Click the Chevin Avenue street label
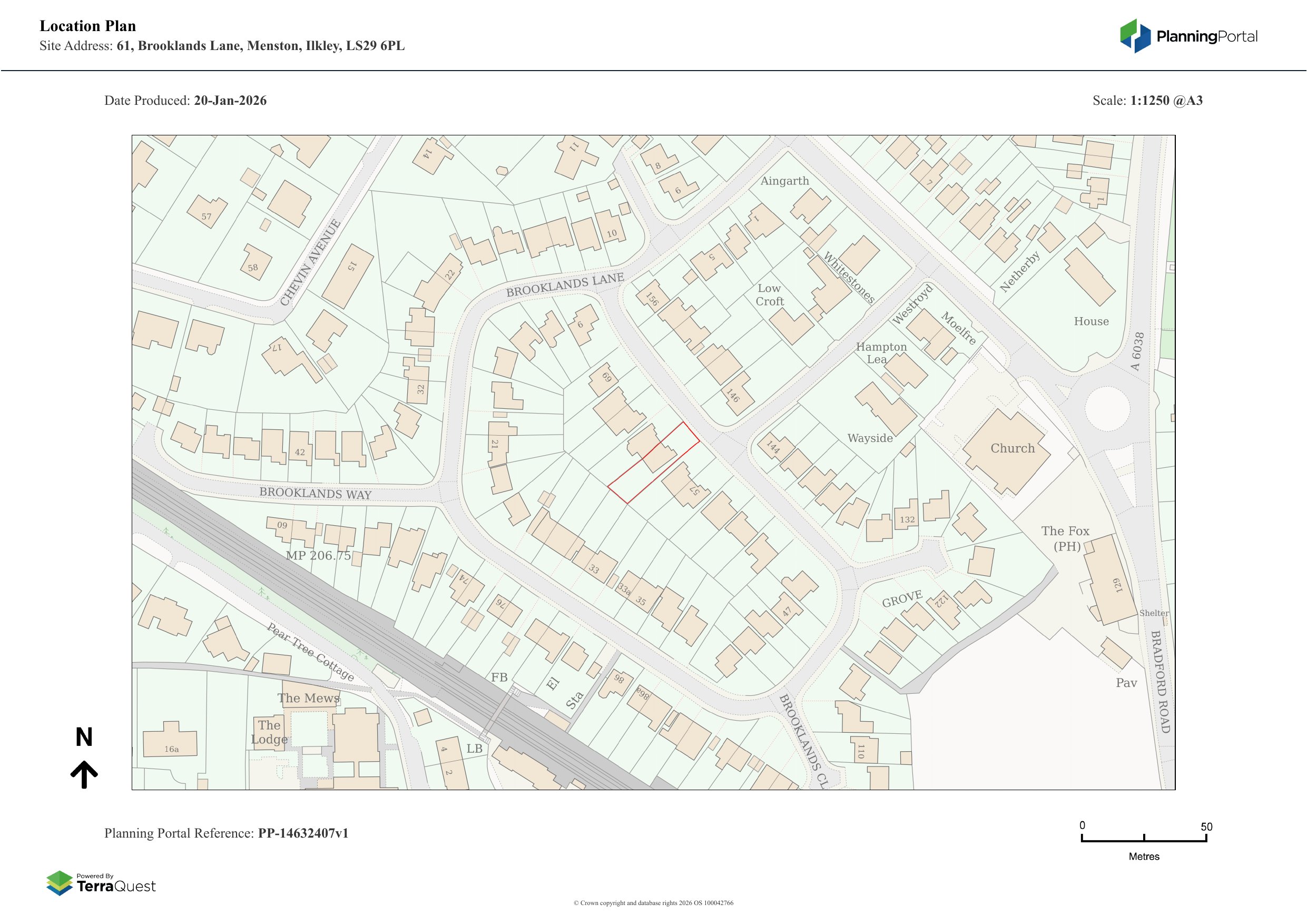 [311, 262]
